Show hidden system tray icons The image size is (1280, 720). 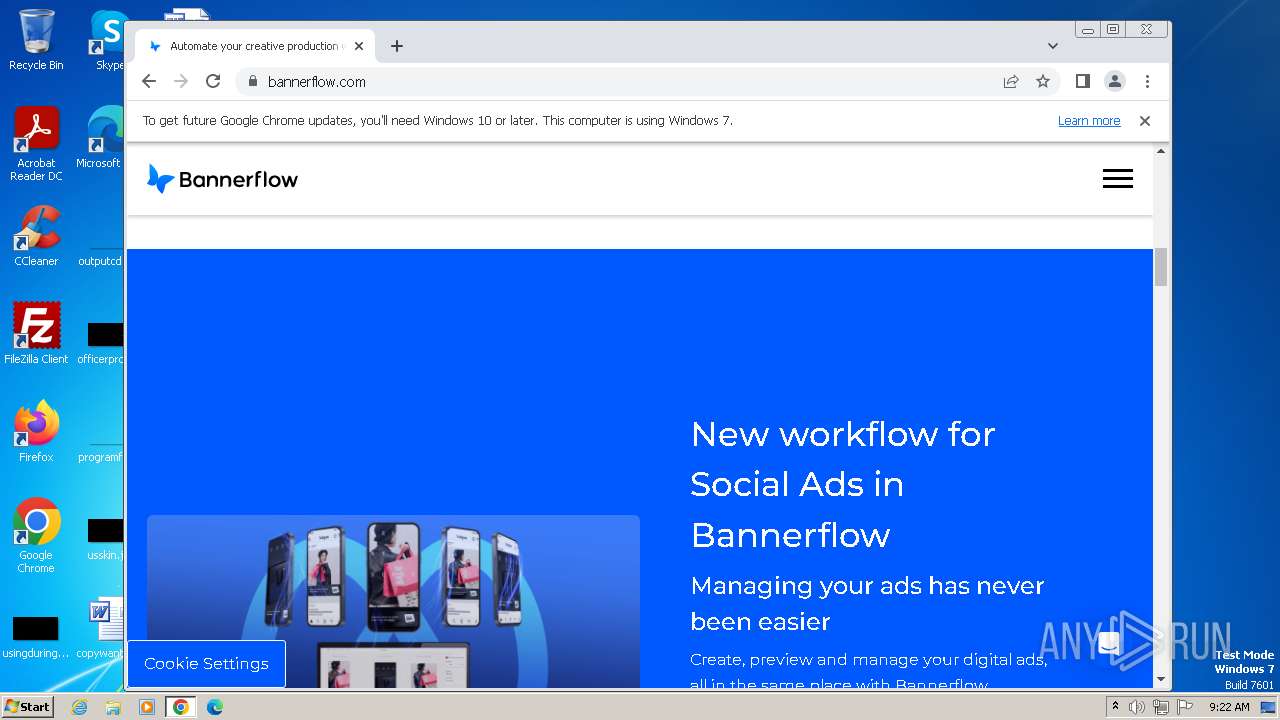[1115, 707]
